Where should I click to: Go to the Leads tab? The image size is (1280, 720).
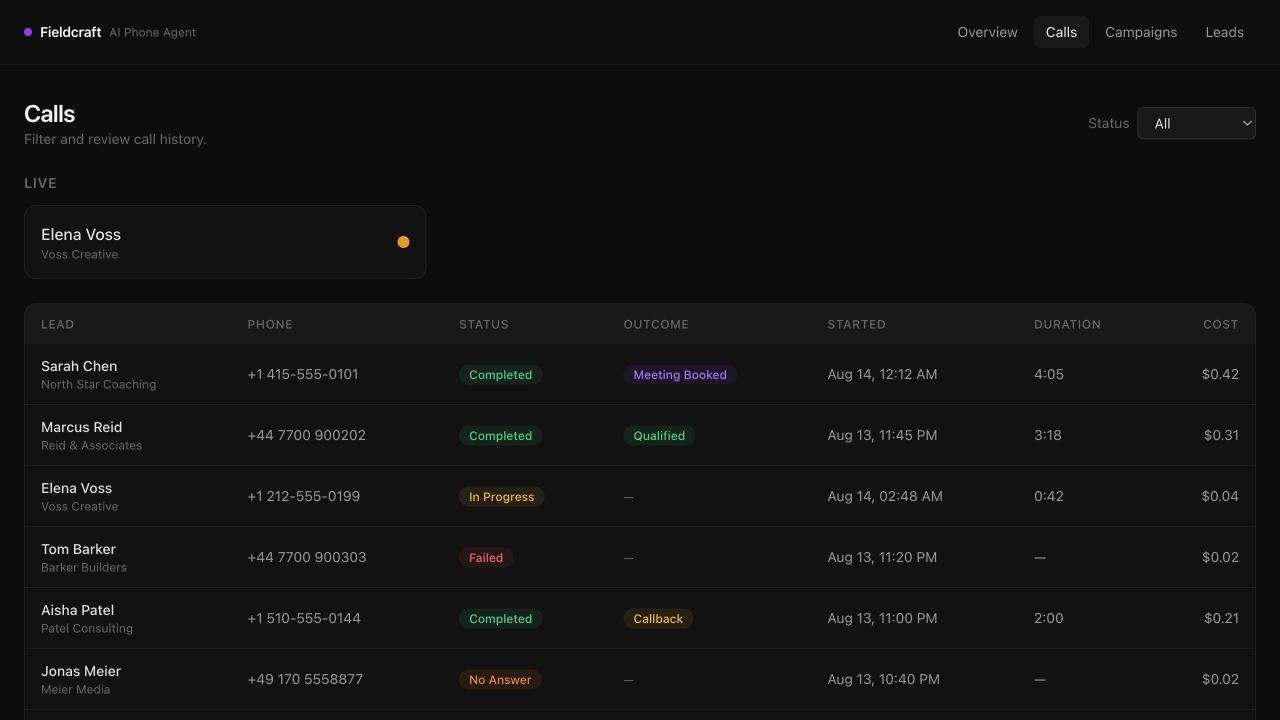pos(1224,32)
